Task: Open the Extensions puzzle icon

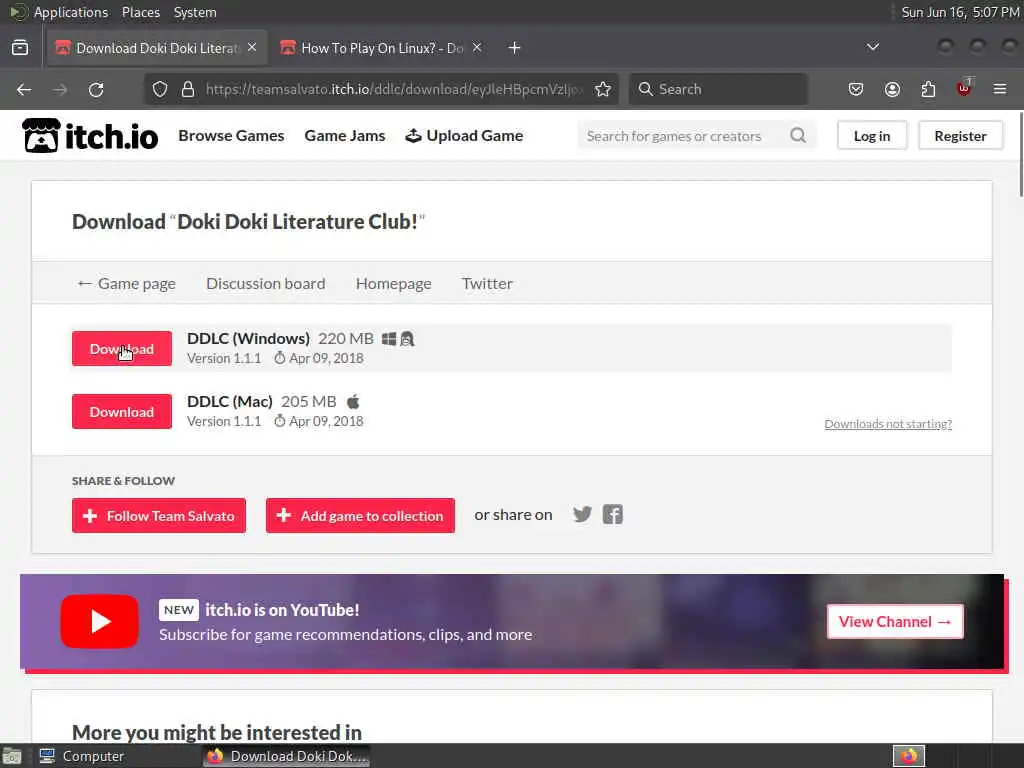Action: pos(928,89)
